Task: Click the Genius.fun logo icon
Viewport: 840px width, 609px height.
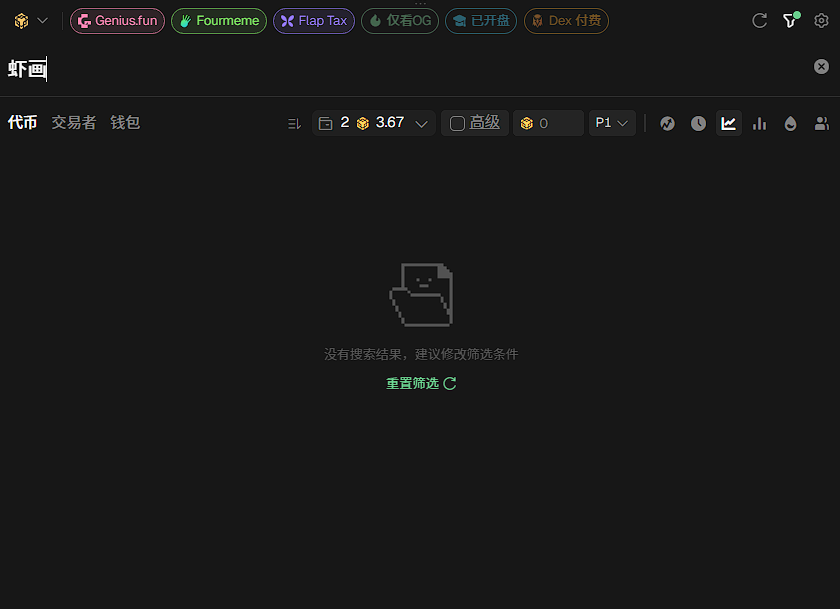Action: coord(84,21)
